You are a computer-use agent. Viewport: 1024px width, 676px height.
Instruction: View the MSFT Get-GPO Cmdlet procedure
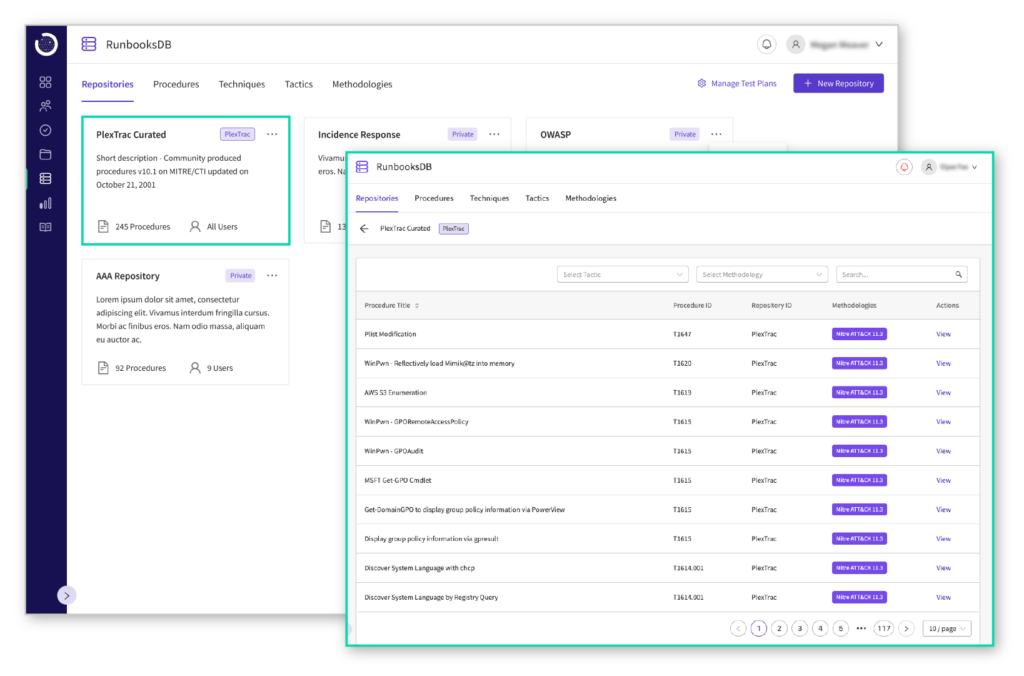pos(943,480)
